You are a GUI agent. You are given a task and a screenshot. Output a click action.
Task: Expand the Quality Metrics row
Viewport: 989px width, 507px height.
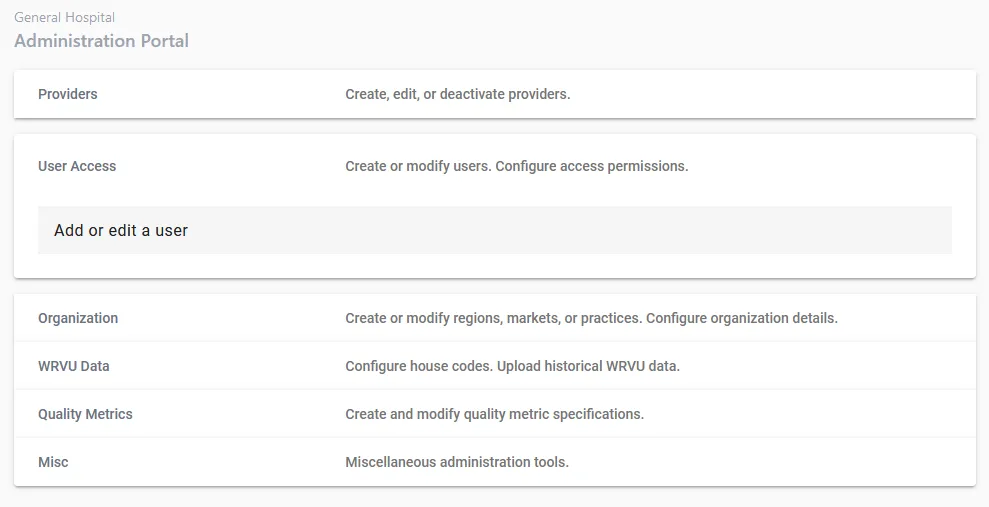pos(85,414)
